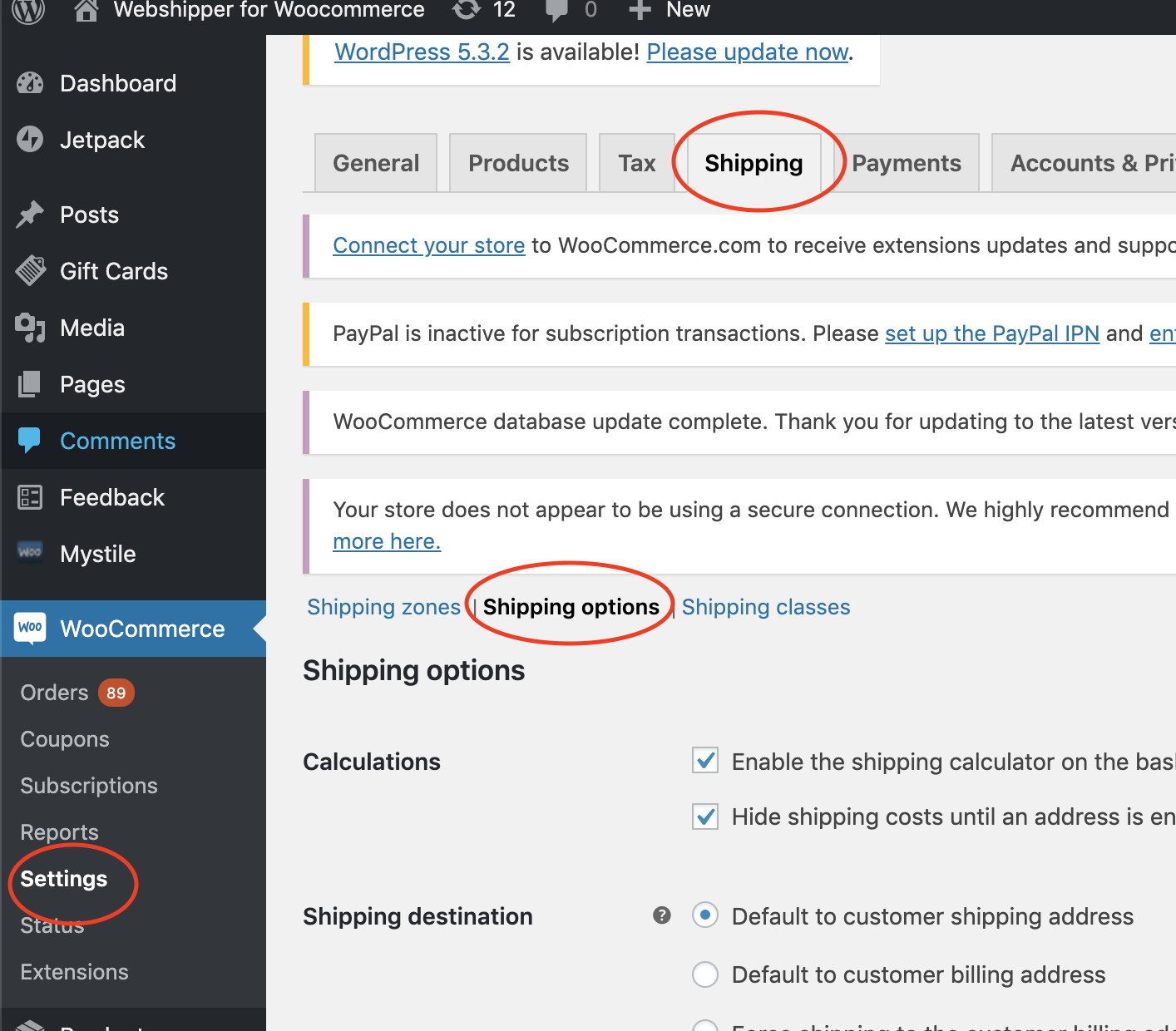Image resolution: width=1176 pixels, height=1031 pixels.
Task: Click the WordPress 5.3.2 link
Action: pyautogui.click(x=422, y=52)
